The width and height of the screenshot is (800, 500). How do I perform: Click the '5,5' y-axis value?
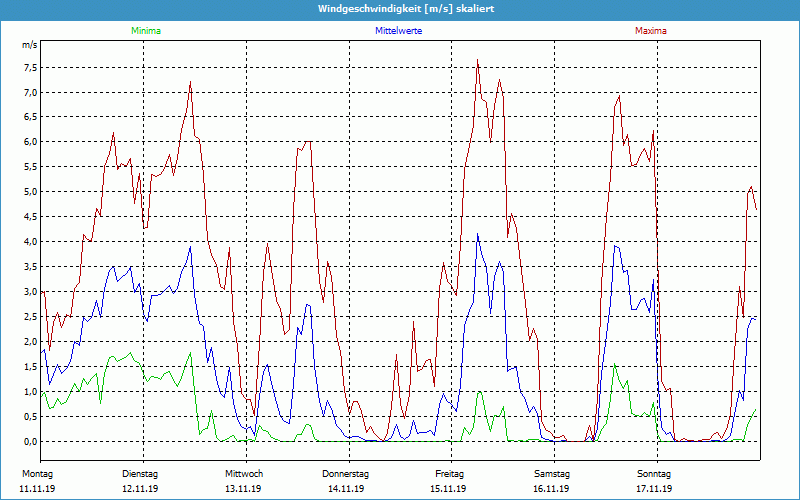pyautogui.click(x=30, y=167)
